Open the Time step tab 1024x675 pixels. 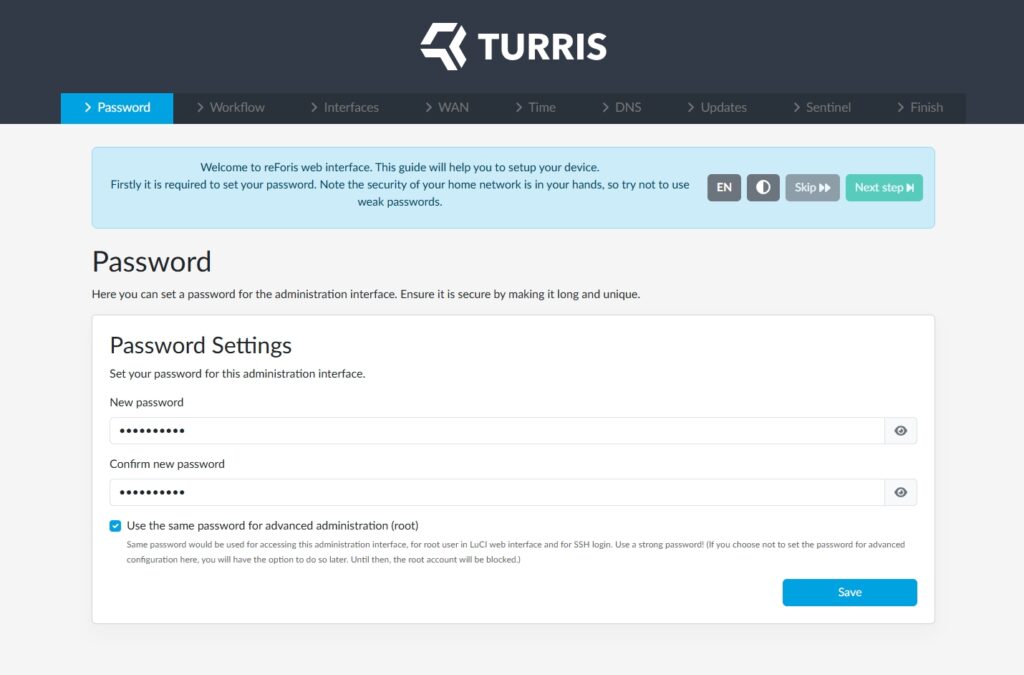pos(535,108)
